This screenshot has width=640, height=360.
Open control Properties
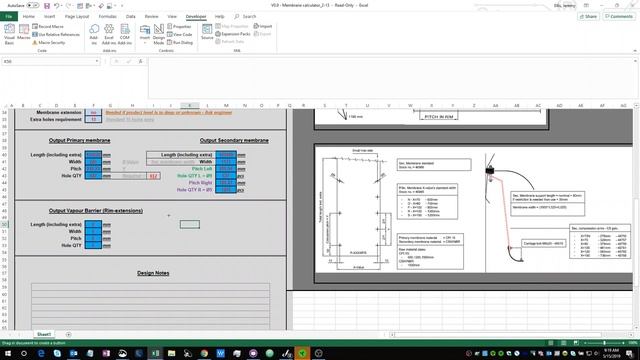179,27
